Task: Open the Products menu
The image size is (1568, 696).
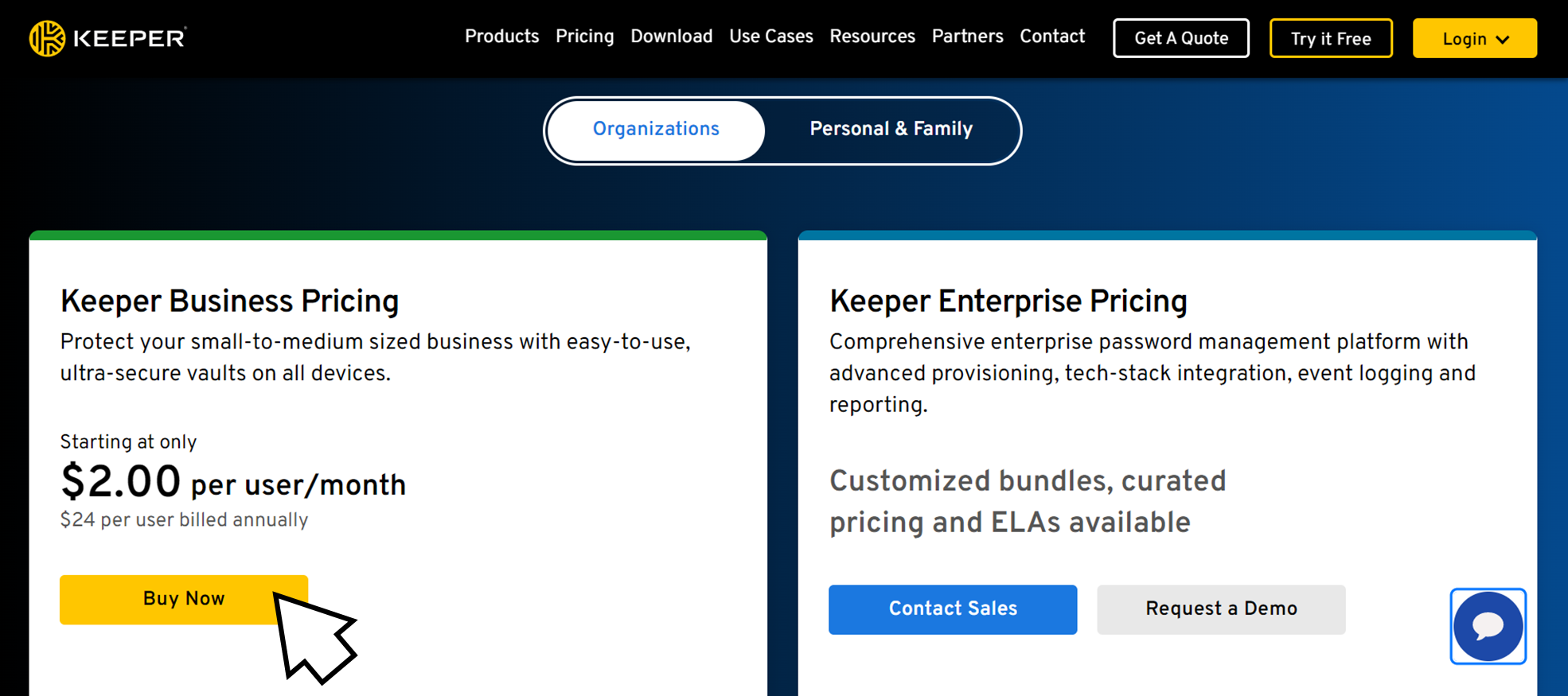Action: coord(501,37)
